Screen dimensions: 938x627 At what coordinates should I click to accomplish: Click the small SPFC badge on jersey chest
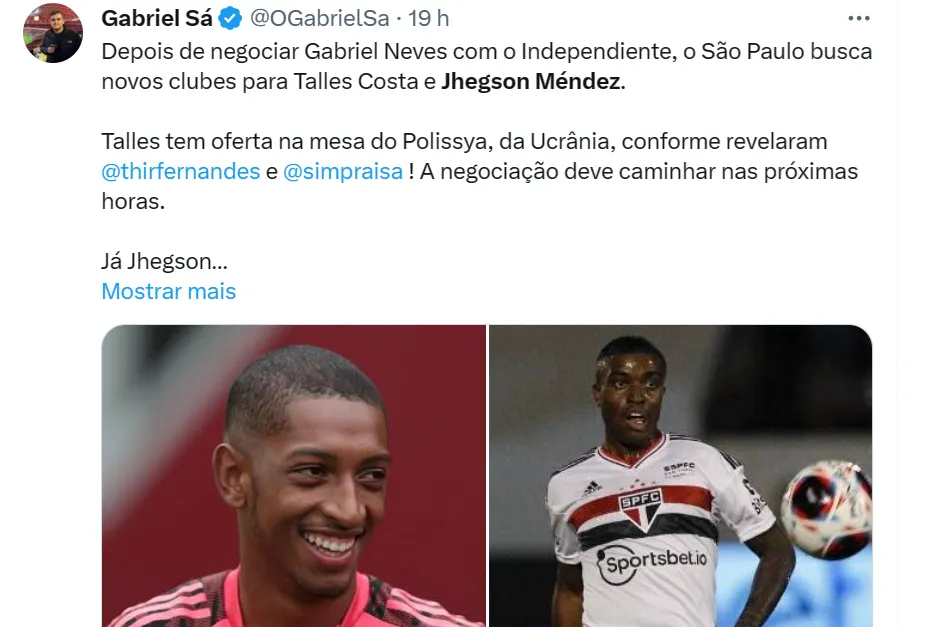point(680,470)
